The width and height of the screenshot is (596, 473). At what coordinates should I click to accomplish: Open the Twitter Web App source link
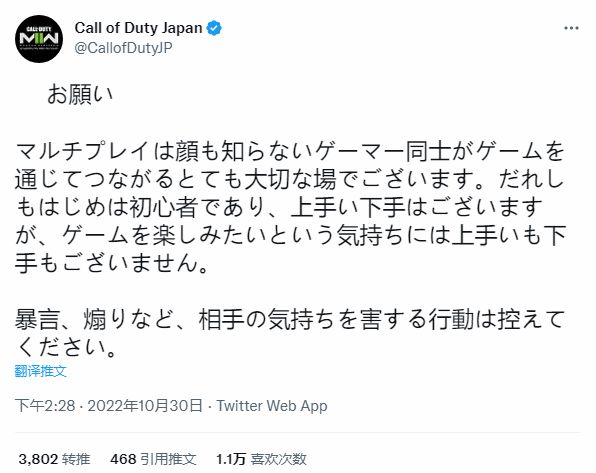tap(272, 406)
